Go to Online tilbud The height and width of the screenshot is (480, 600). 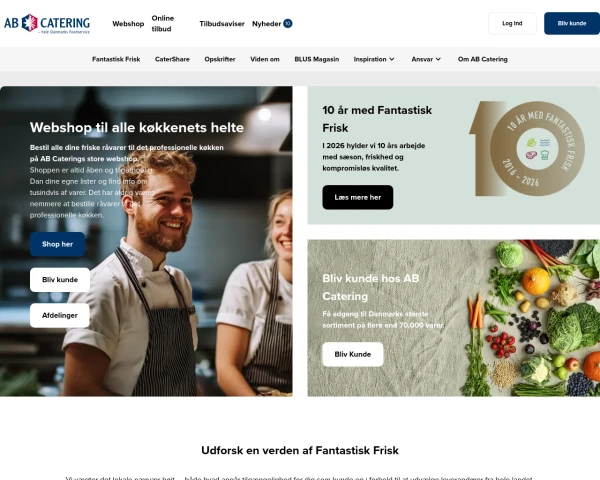coord(163,24)
